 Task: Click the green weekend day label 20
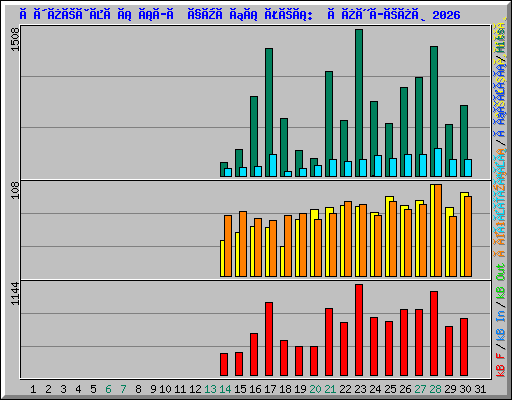coord(315,389)
